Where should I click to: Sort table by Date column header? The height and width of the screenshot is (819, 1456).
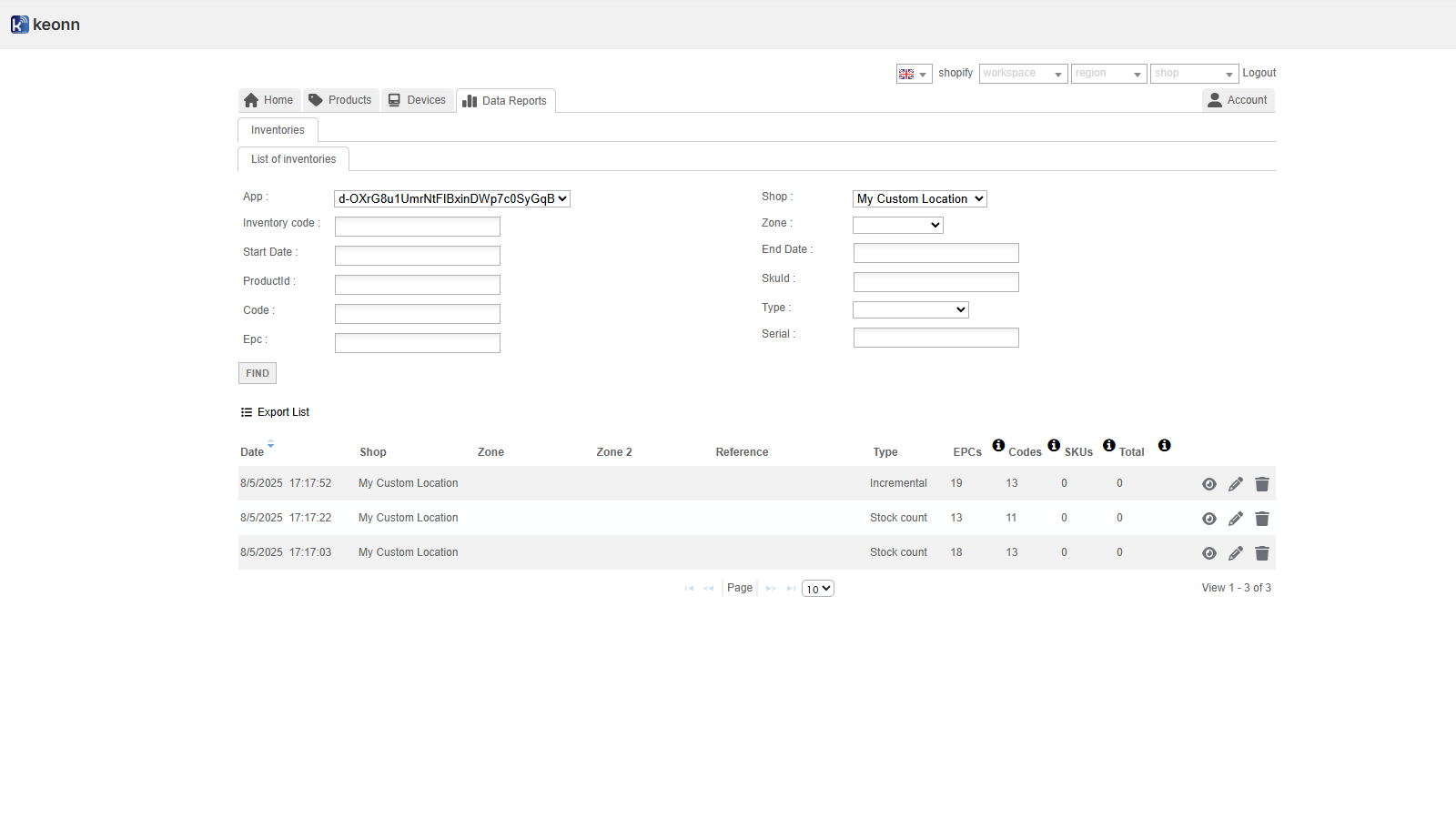point(252,452)
